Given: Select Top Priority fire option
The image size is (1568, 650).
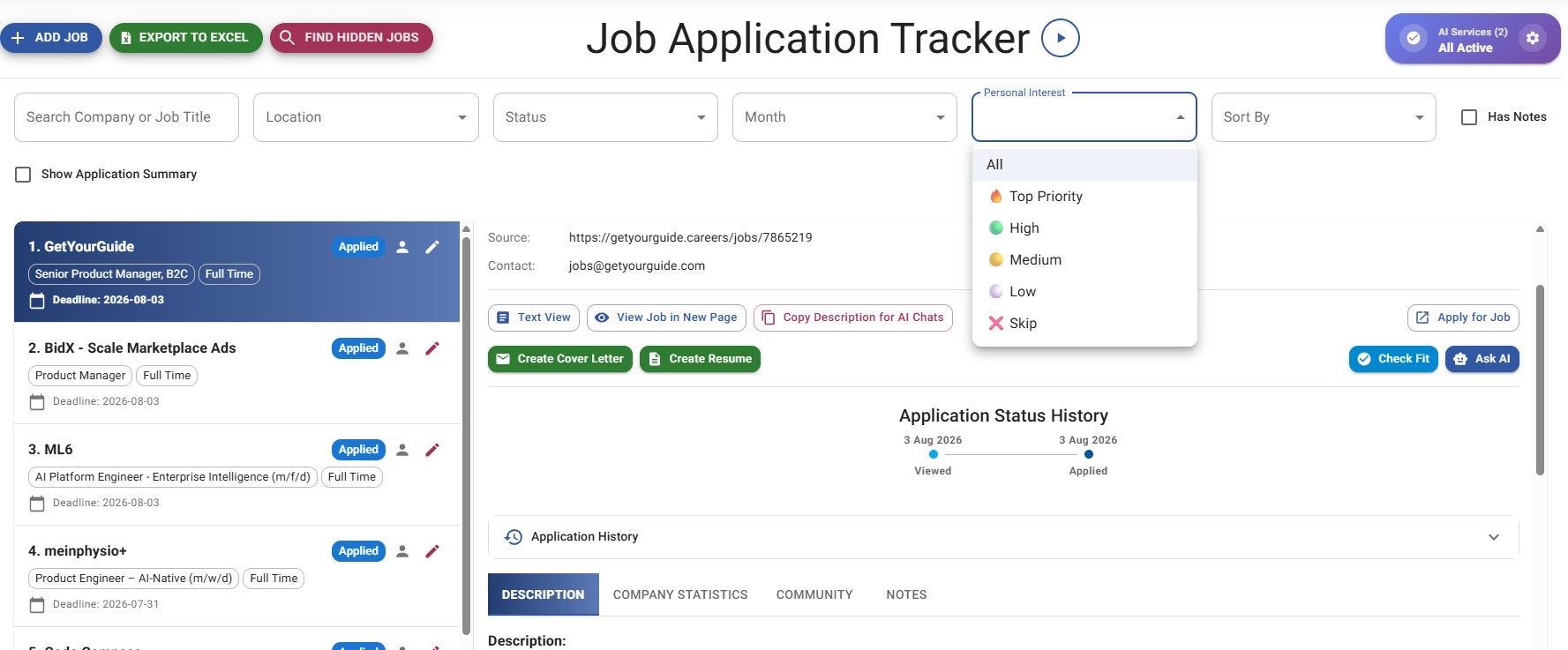Looking at the screenshot, I should click(1084, 196).
